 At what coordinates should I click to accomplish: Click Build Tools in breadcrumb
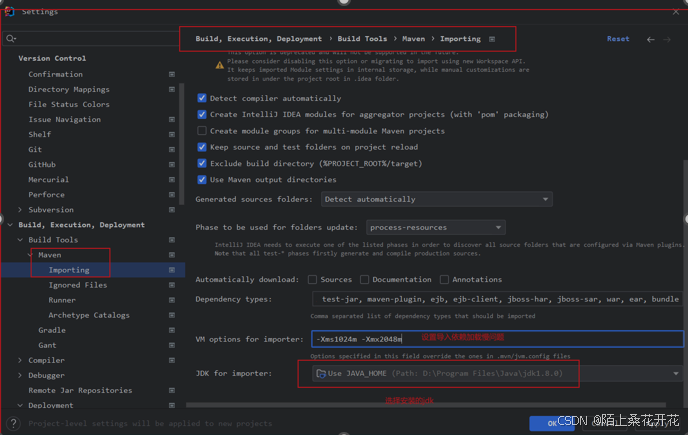pyautogui.click(x=362, y=39)
